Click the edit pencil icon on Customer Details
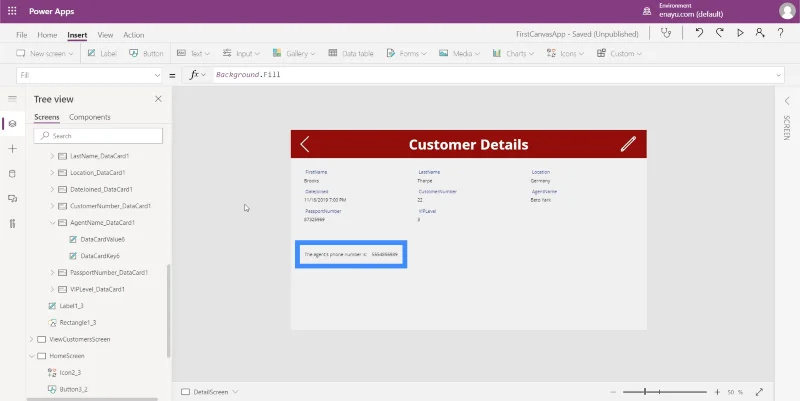Screen dimensions: 800x401 (628, 144)
